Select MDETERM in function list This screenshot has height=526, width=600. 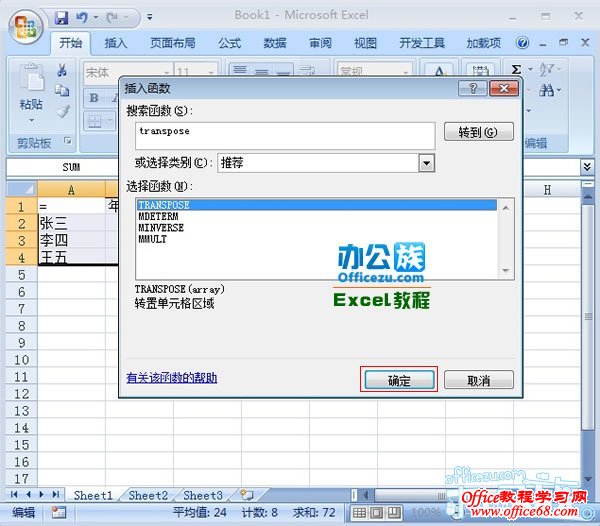coord(317,217)
